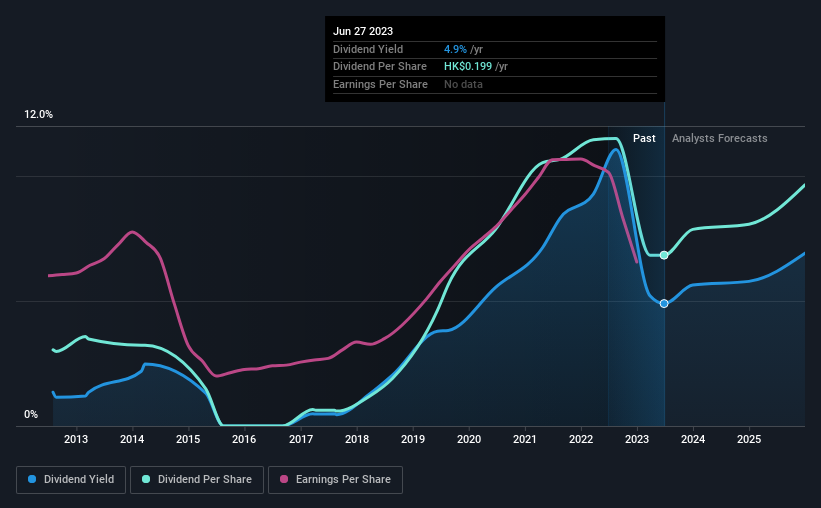This screenshot has width=821, height=508.
Task: Click the 2023 x-axis label
Action: (x=637, y=439)
